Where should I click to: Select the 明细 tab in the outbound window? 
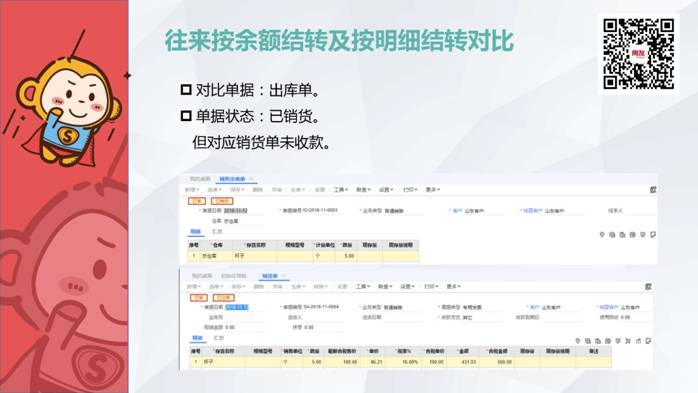click(195, 231)
